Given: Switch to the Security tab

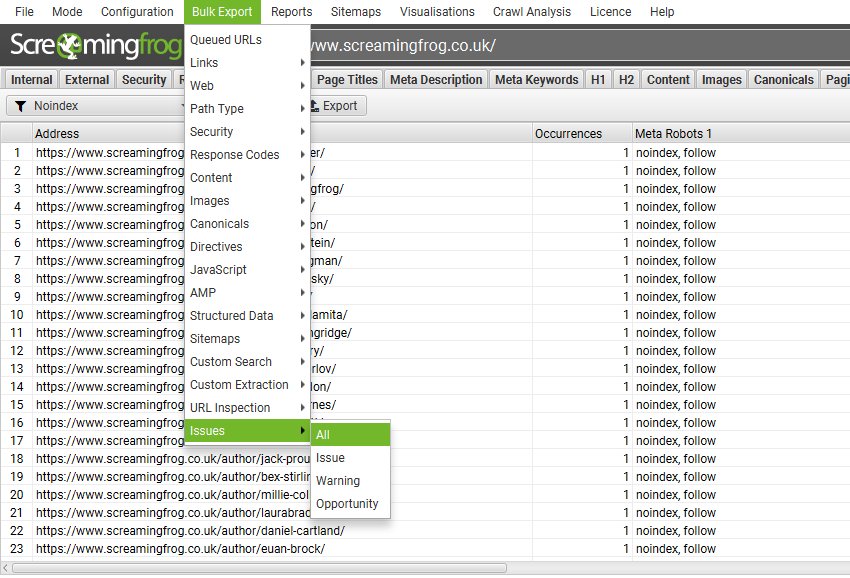Looking at the screenshot, I should coord(144,80).
